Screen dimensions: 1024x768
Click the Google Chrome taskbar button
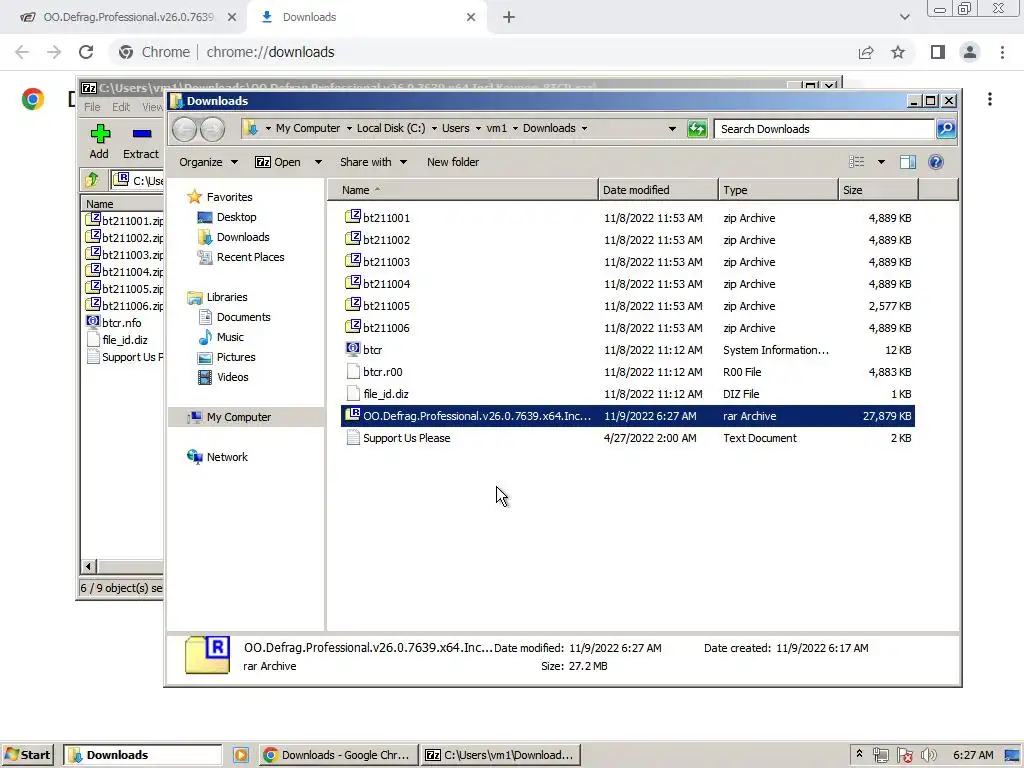[x=336, y=755]
